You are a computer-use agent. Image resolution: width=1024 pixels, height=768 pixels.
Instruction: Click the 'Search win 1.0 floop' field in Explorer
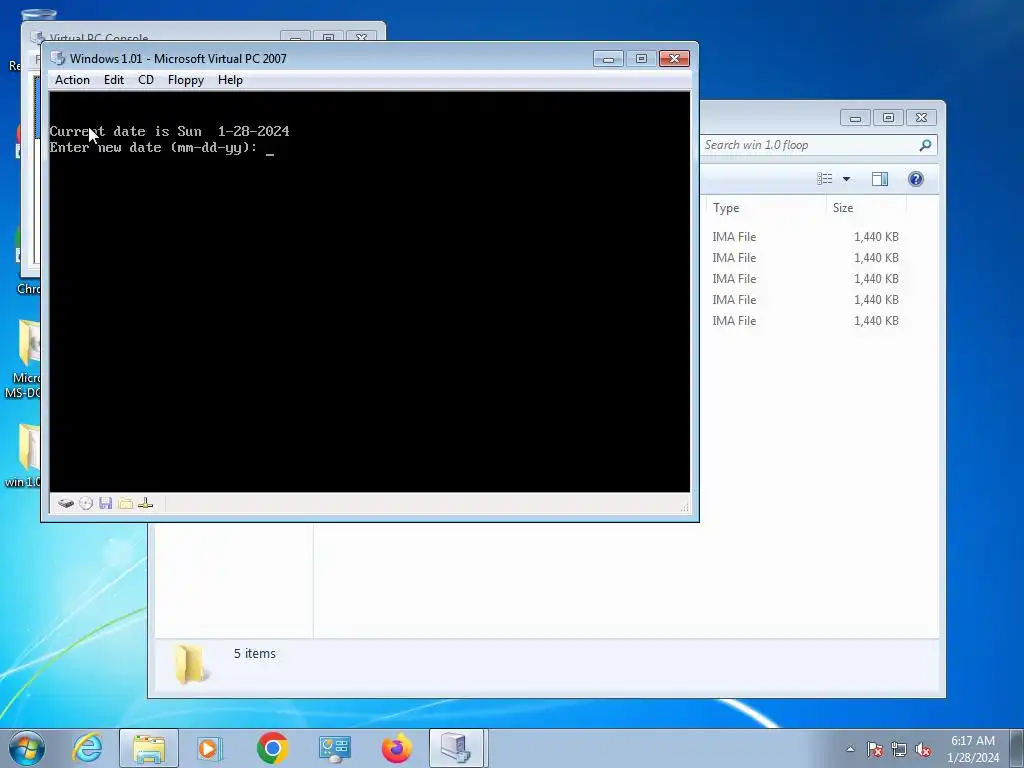point(809,145)
